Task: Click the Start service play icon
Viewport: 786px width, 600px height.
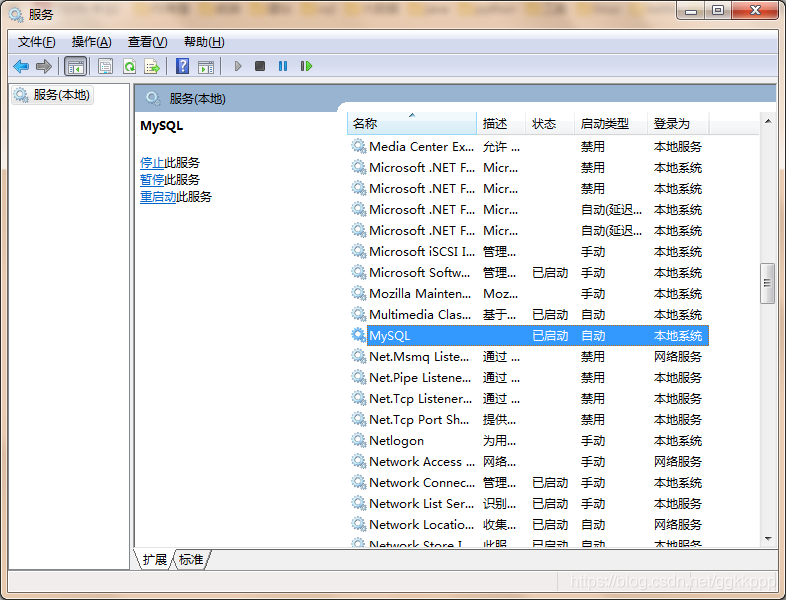Action: 238,66
